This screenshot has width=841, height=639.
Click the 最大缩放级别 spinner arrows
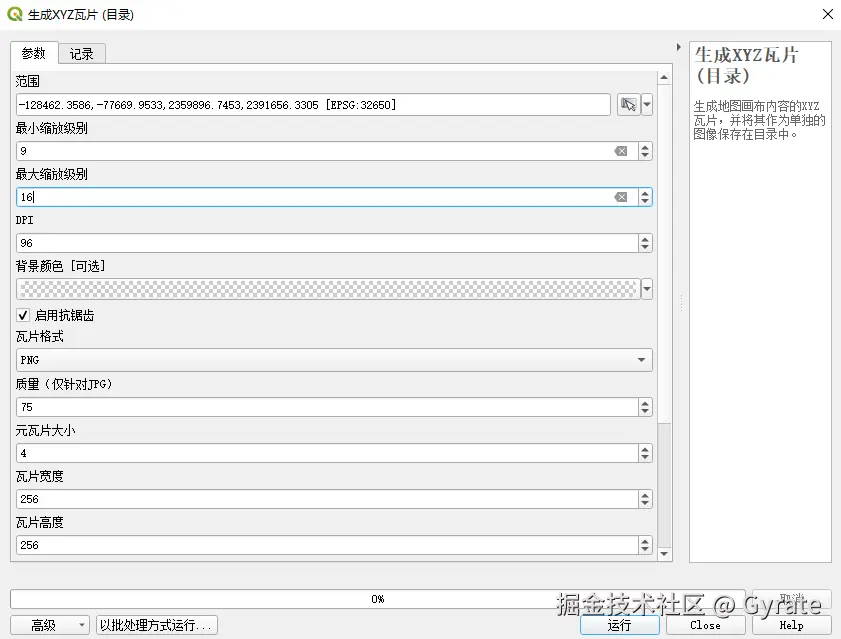click(x=645, y=197)
